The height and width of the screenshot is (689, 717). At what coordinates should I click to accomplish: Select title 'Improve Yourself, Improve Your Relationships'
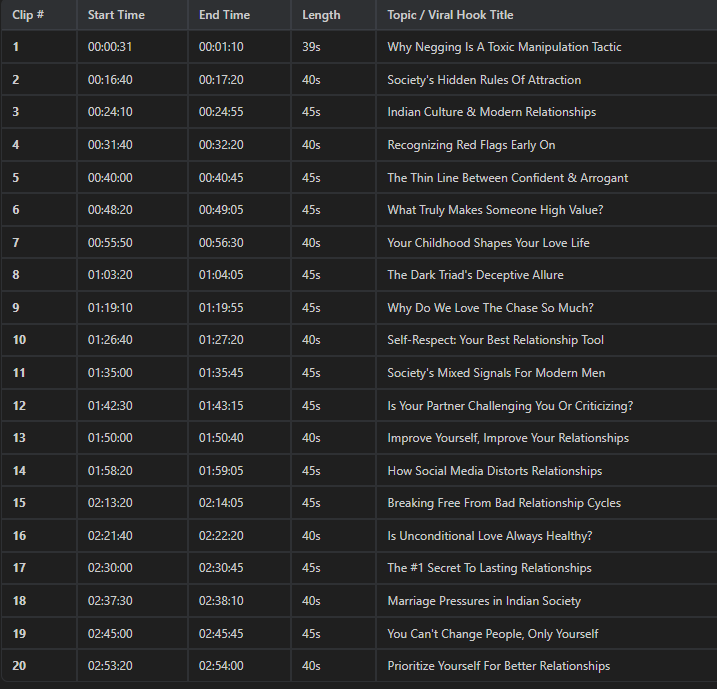tap(508, 438)
